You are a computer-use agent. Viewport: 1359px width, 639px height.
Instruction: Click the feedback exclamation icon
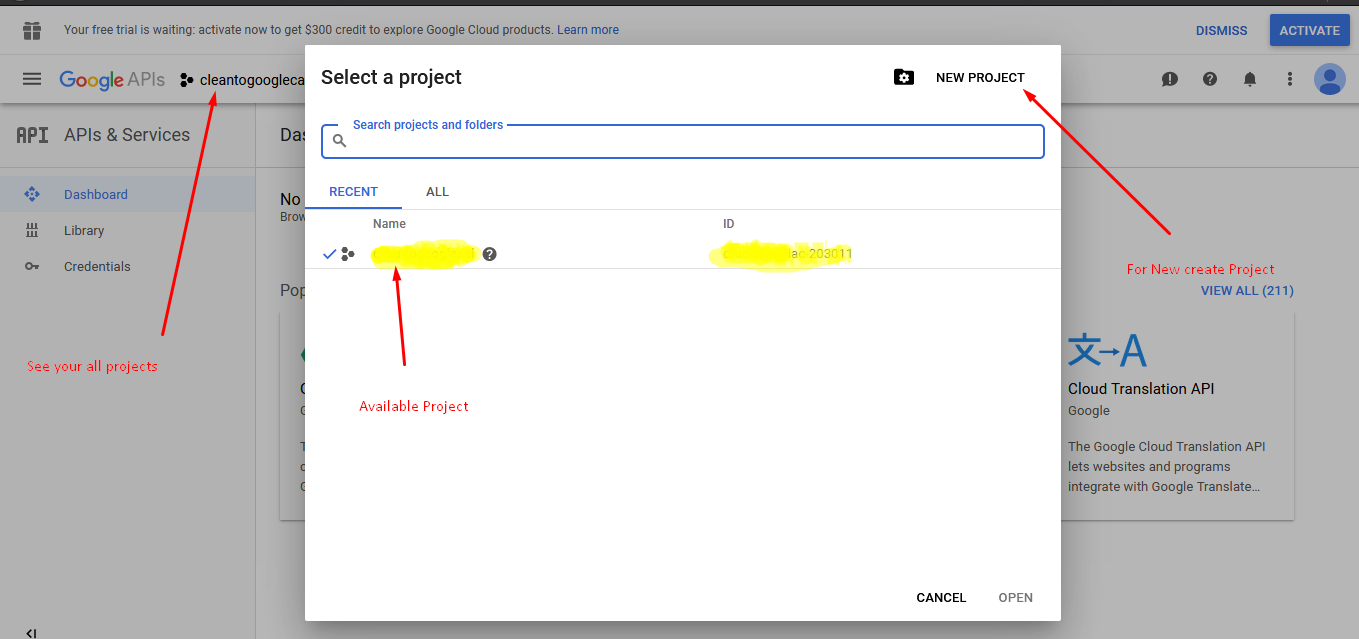pyautogui.click(x=1170, y=79)
